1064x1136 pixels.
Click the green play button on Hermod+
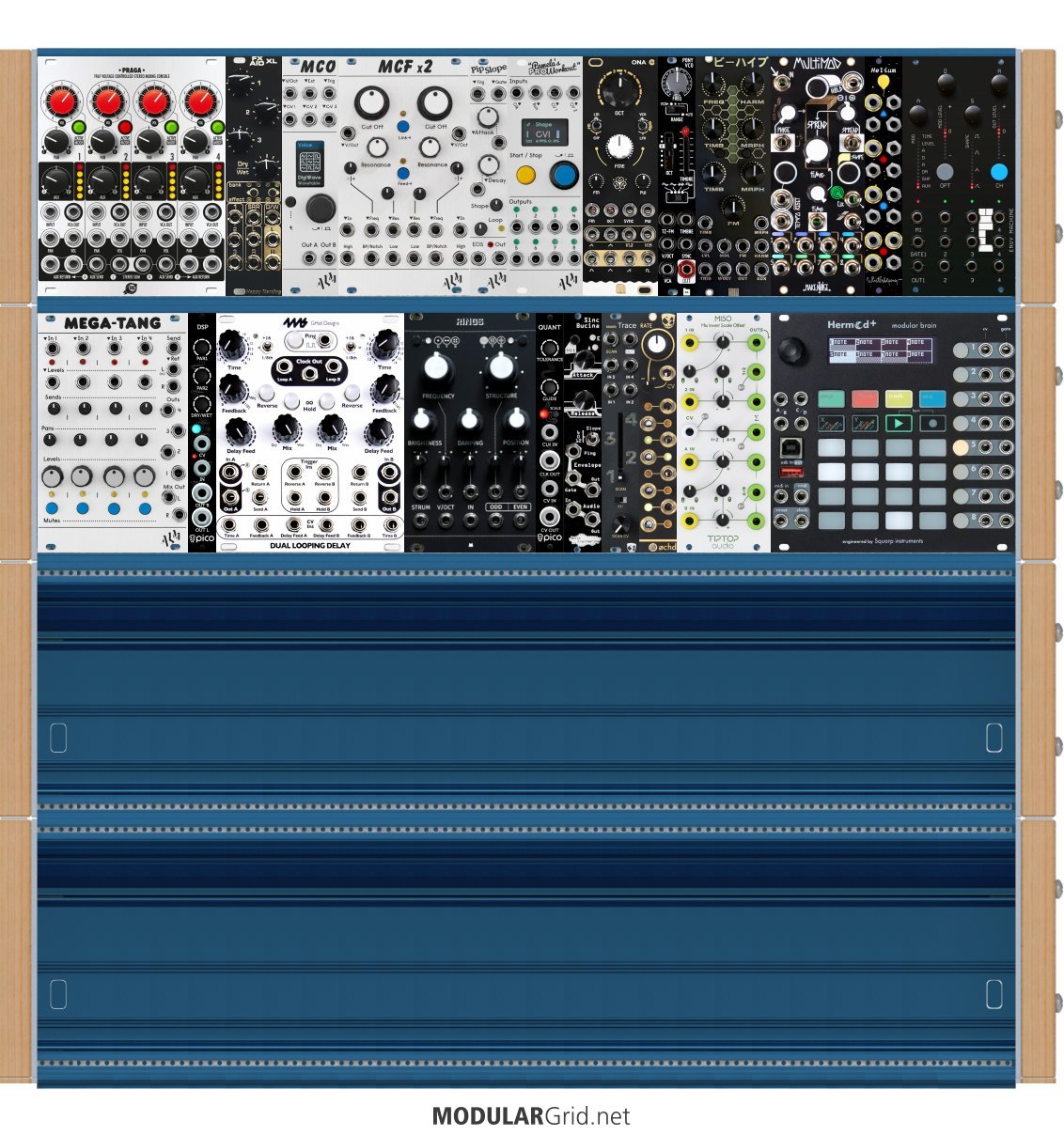(x=899, y=423)
